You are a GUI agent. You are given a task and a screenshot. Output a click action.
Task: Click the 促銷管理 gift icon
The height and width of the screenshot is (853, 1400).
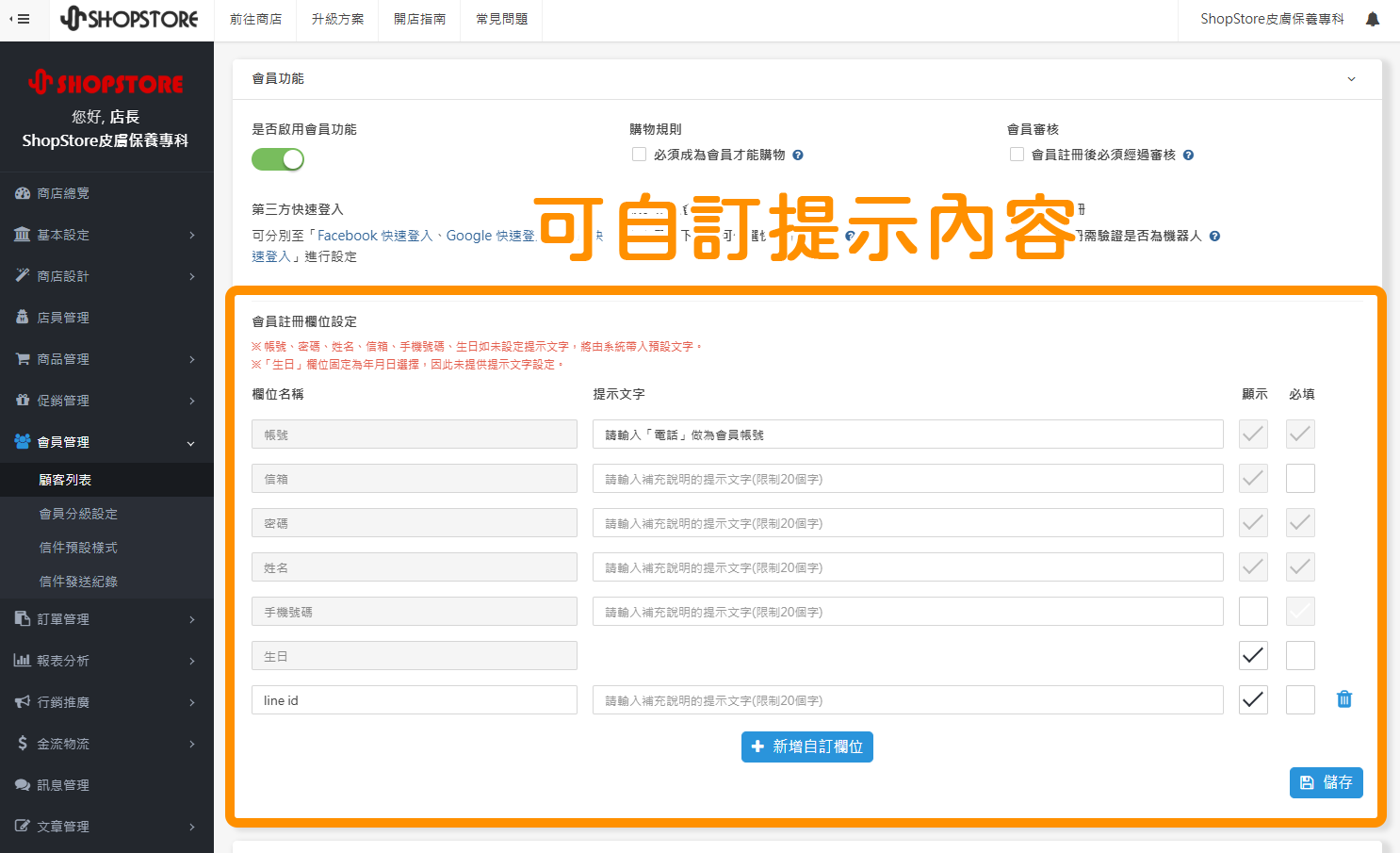pos(23,400)
